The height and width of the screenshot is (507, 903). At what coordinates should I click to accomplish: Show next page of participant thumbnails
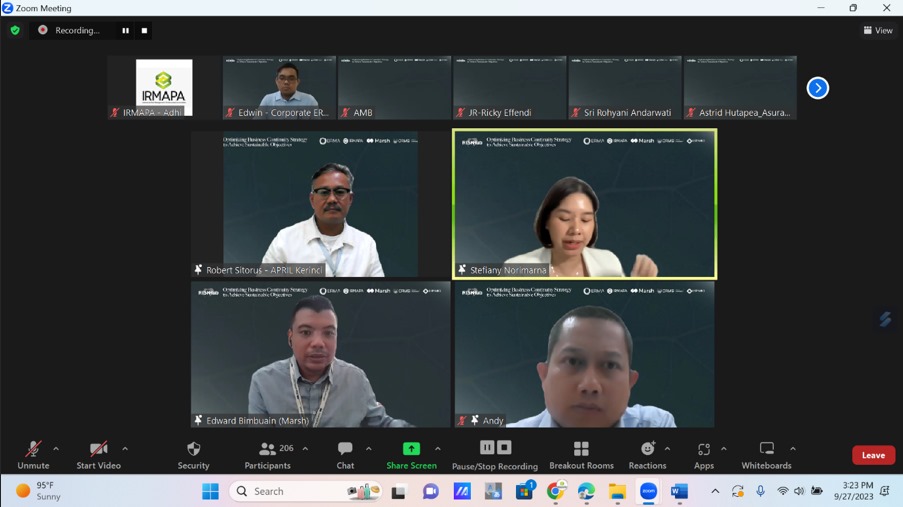click(818, 88)
